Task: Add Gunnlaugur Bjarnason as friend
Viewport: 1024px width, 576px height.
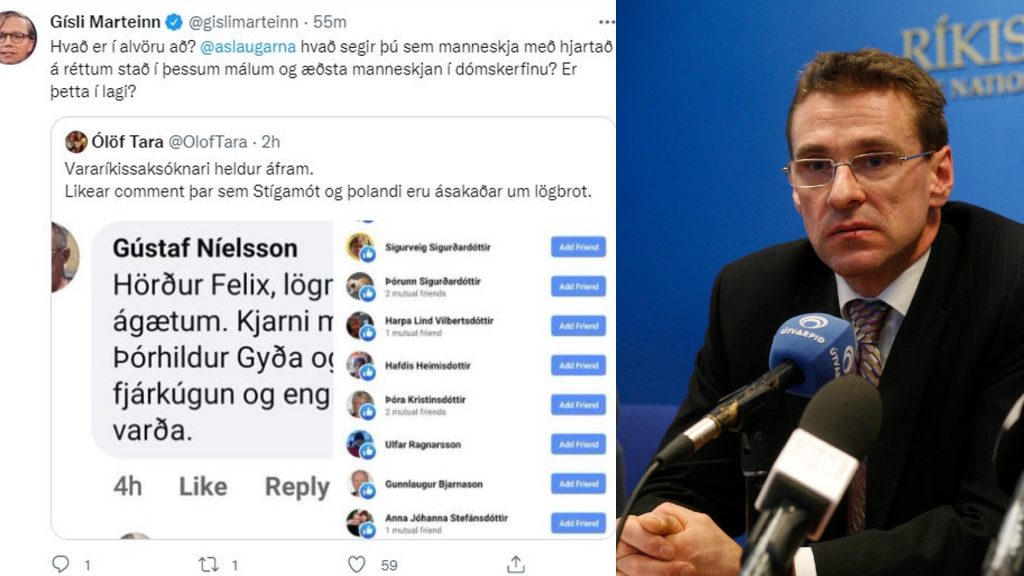Action: (x=578, y=484)
